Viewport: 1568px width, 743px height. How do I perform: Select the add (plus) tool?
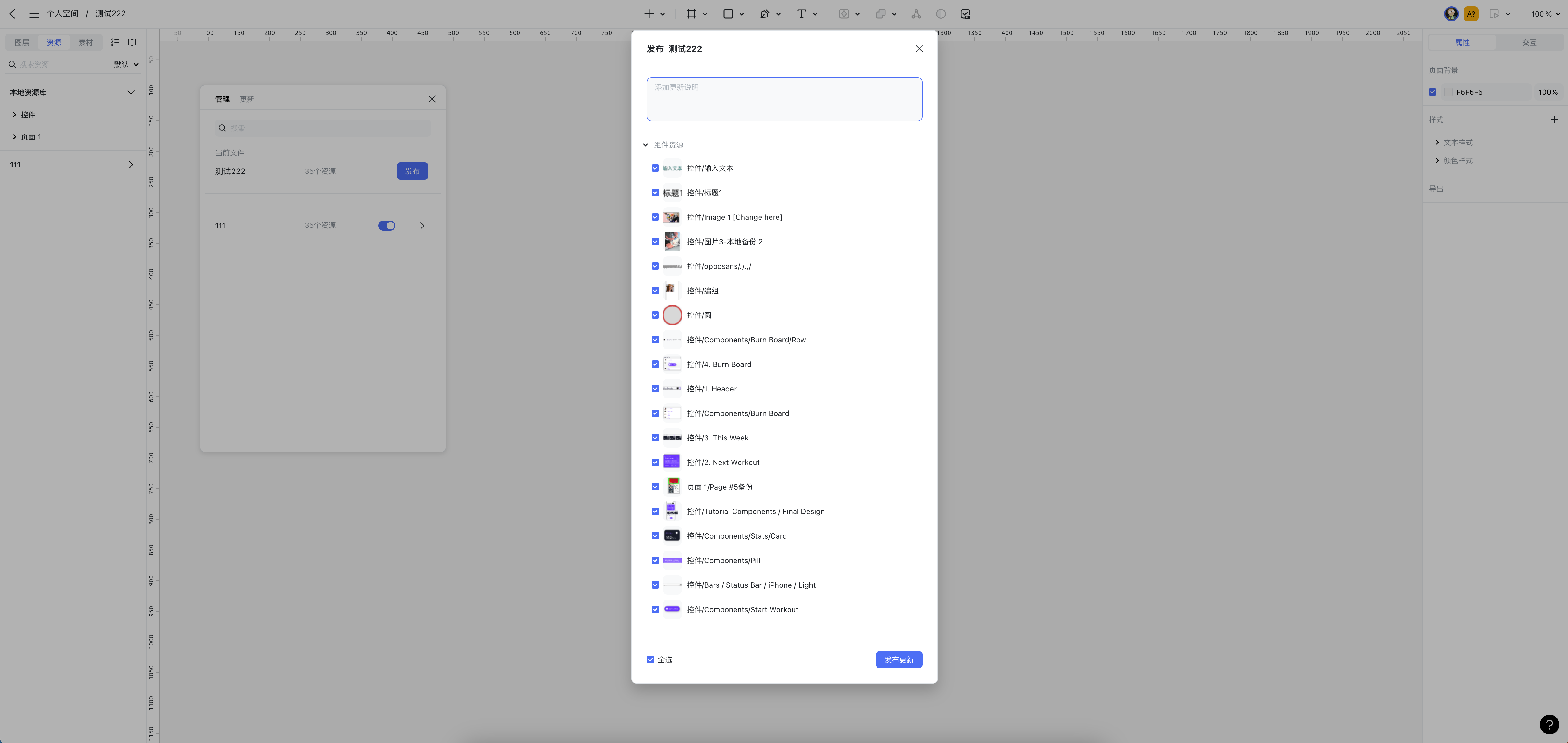point(649,13)
